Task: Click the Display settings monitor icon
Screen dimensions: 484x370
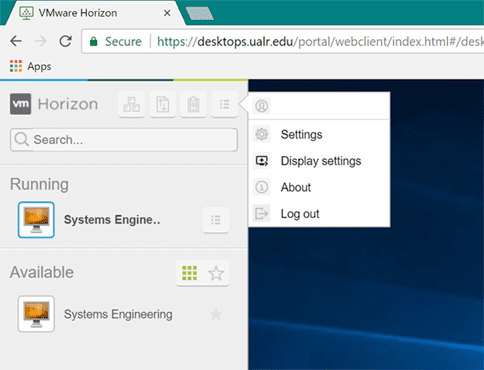Action: tap(261, 161)
